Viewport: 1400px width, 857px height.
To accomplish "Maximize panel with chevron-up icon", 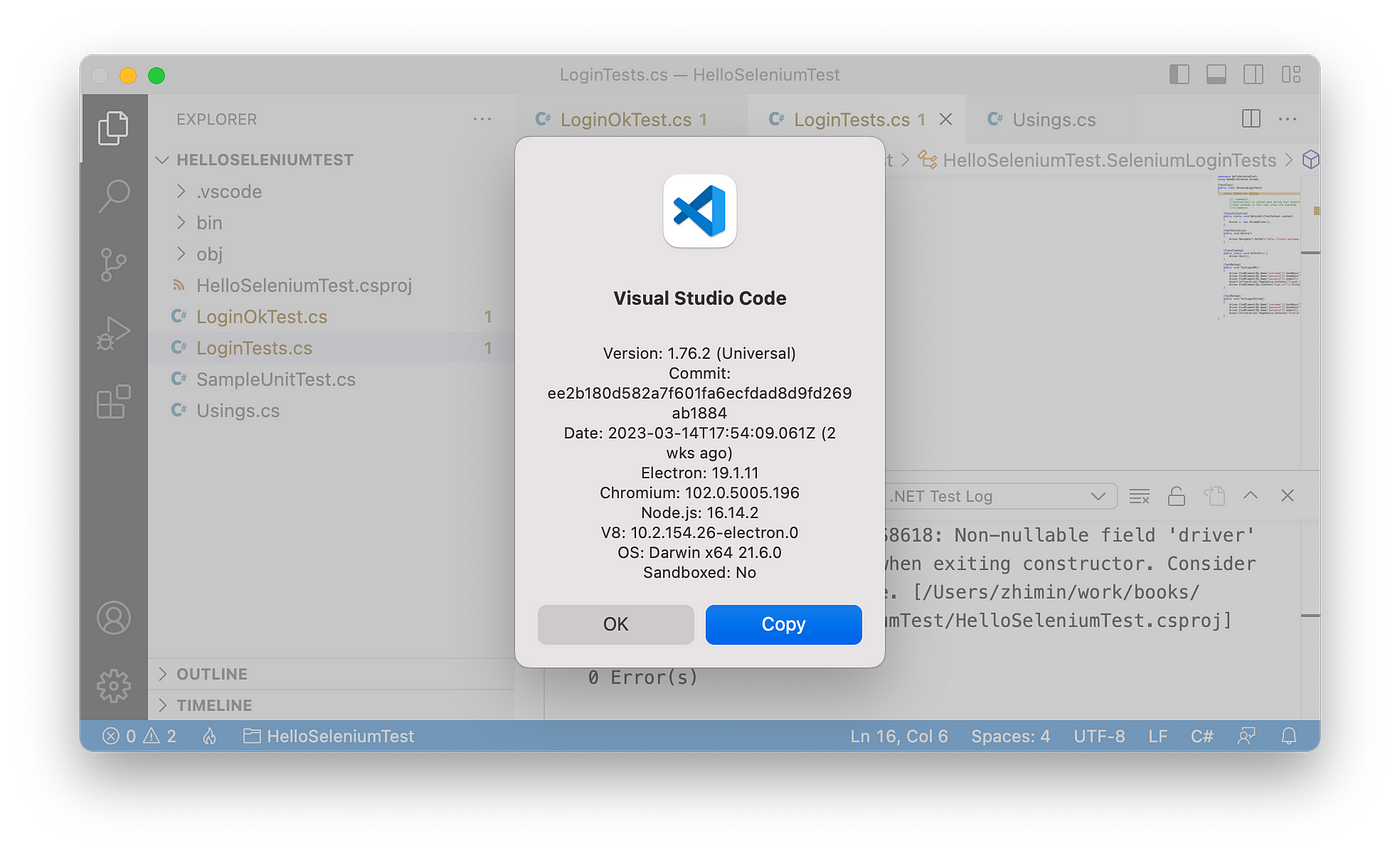I will pyautogui.click(x=1250, y=496).
